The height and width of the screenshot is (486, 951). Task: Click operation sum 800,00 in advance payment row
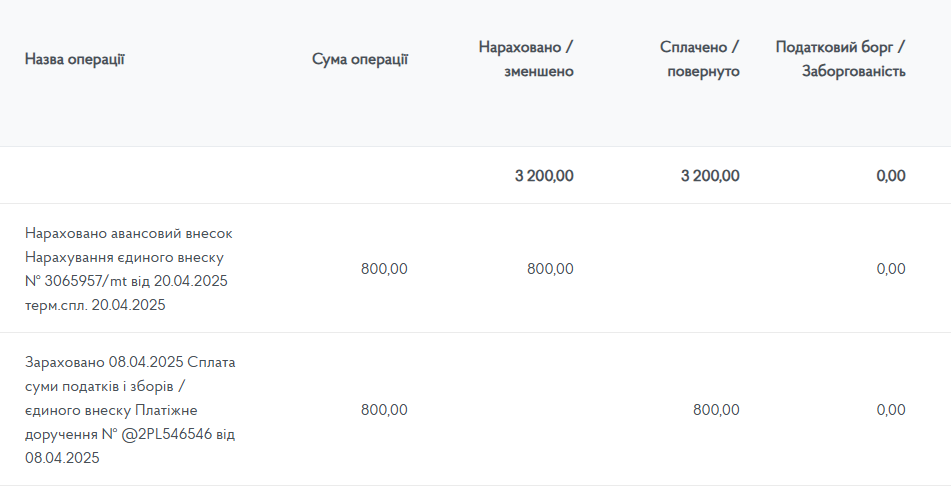384,269
